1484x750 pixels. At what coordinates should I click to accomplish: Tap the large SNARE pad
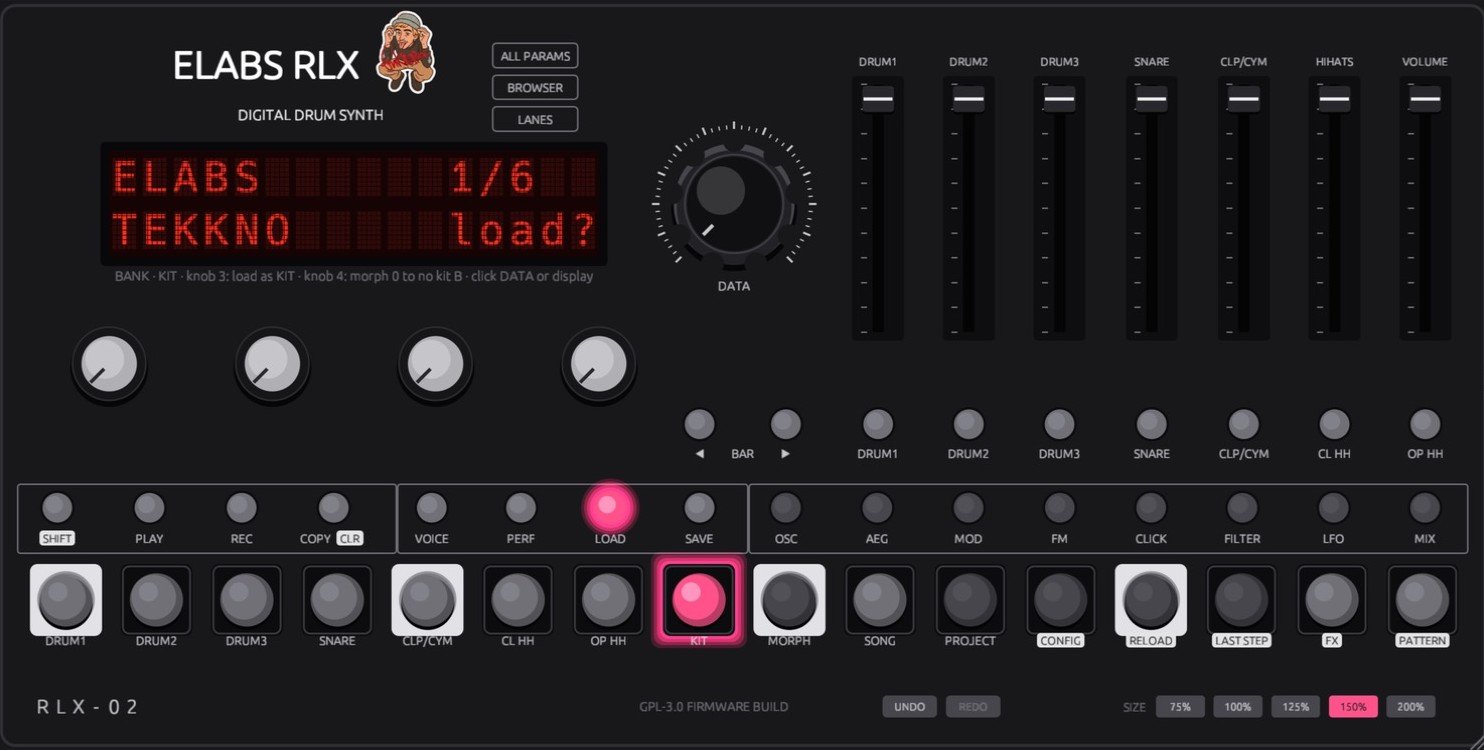337,600
